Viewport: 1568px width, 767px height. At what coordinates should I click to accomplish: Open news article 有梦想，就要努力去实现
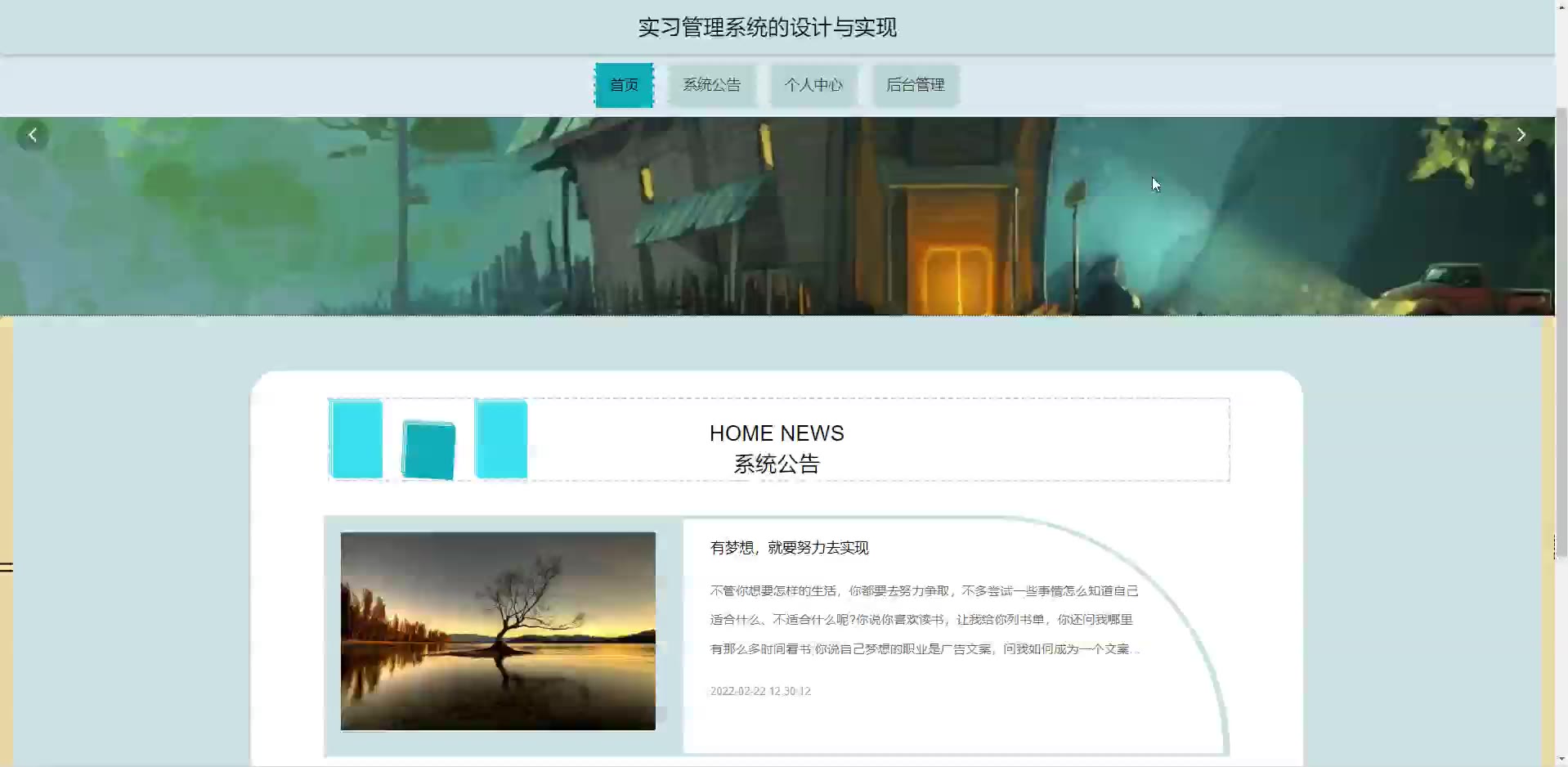click(x=789, y=548)
